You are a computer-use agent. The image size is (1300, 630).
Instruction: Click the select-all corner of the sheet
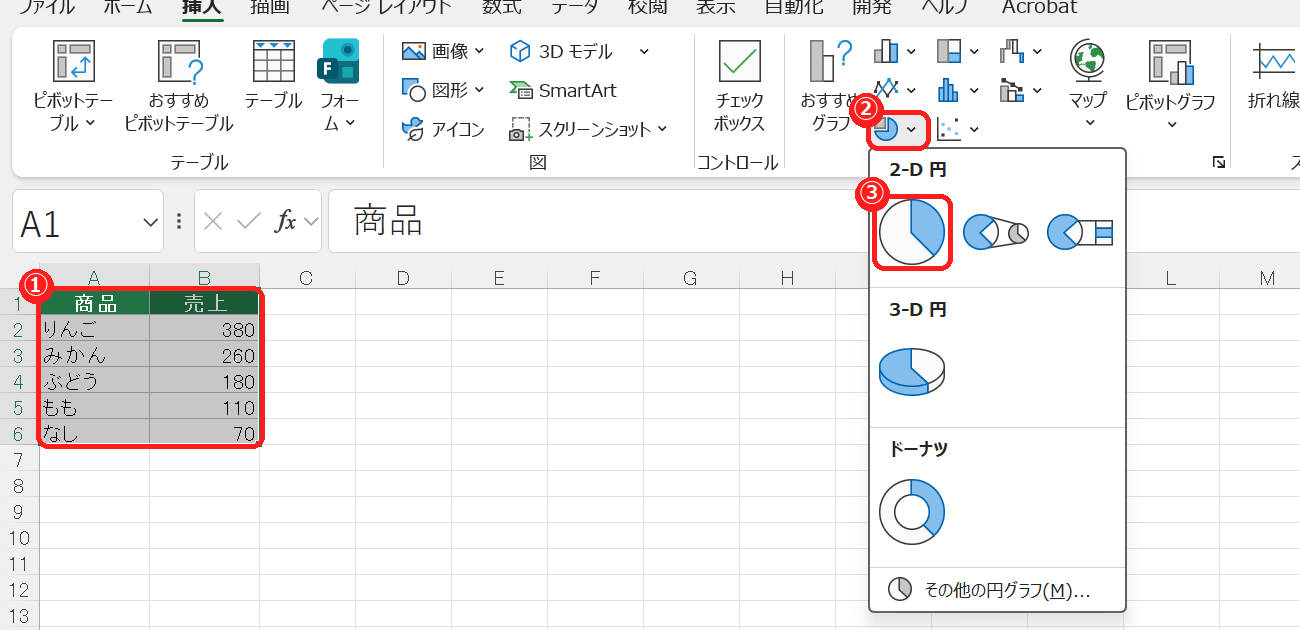20,277
